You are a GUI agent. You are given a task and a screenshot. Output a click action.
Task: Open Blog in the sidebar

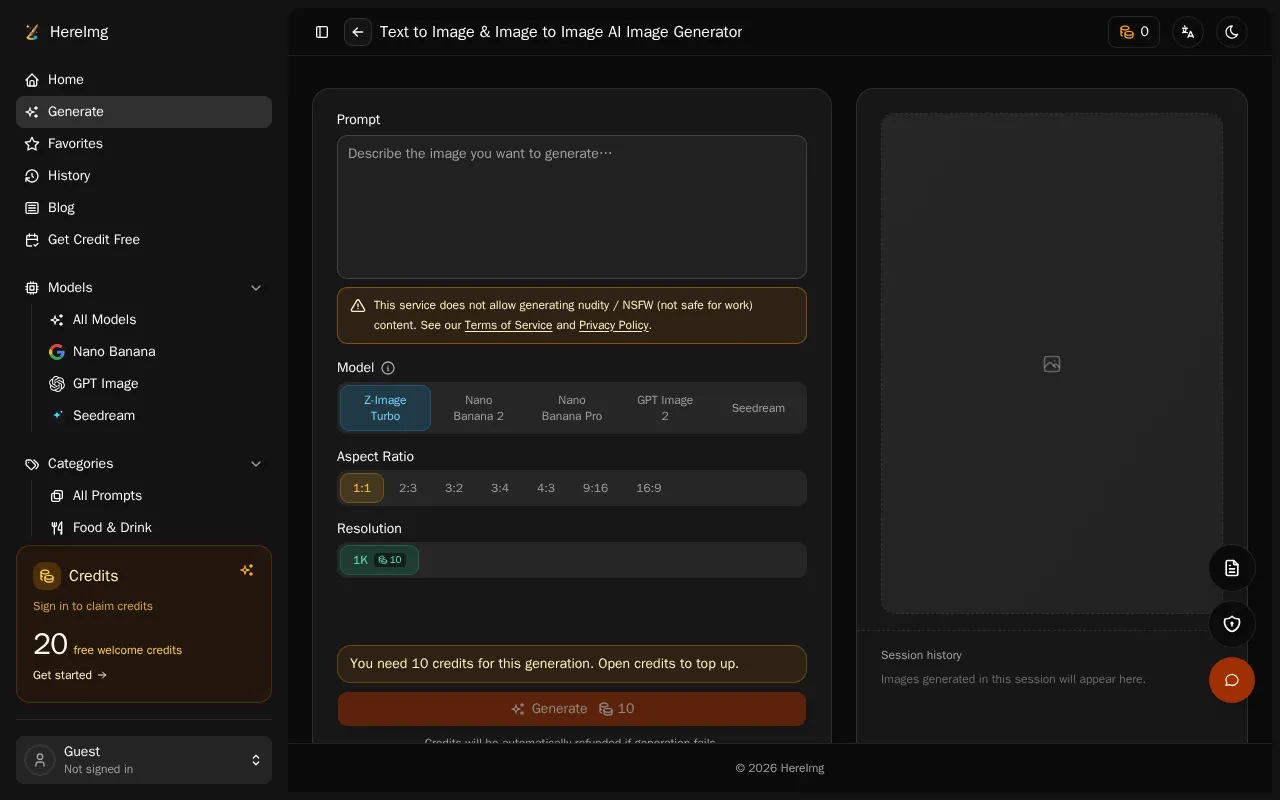144,208
